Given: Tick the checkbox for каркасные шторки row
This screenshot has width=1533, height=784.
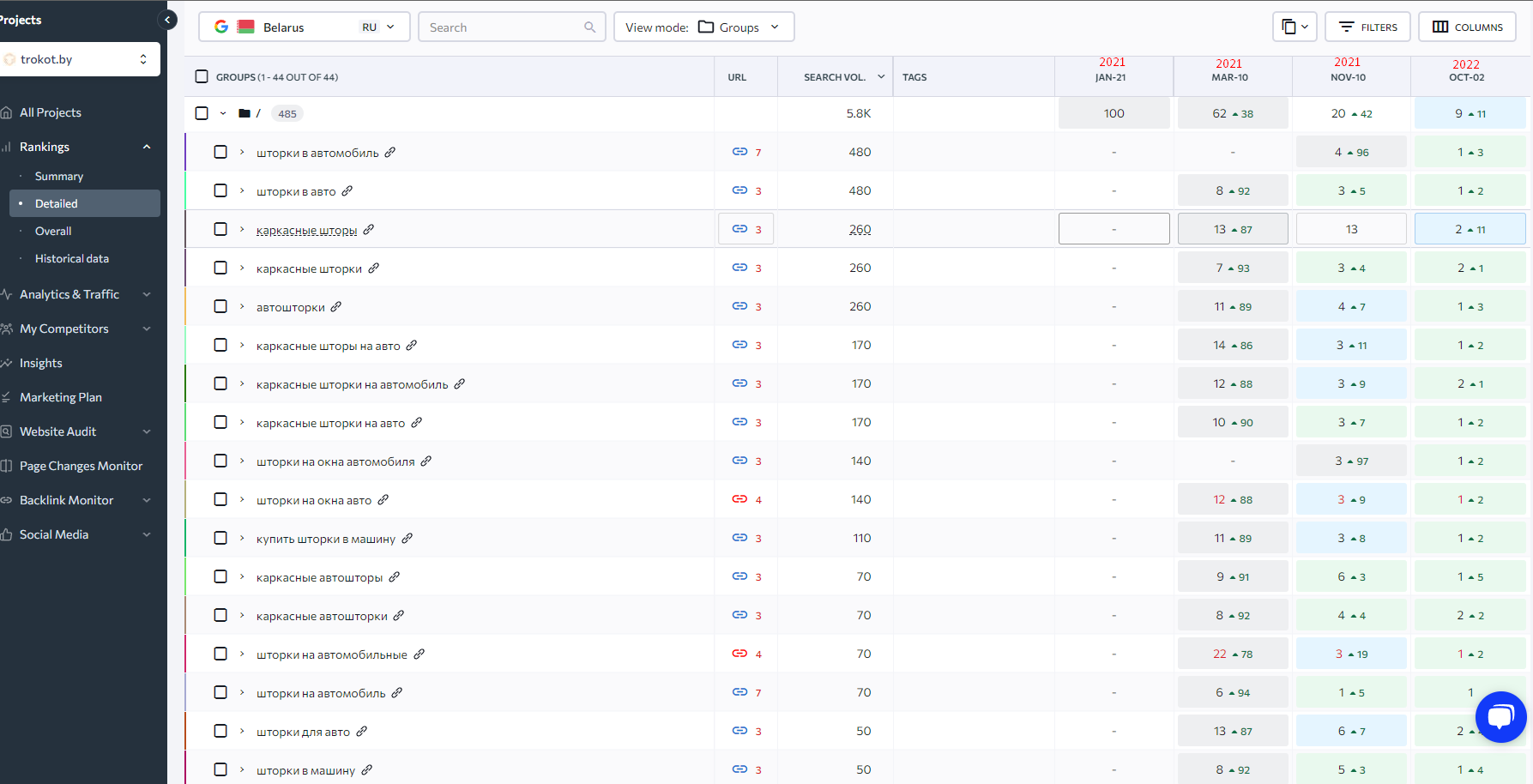Looking at the screenshot, I should 220,268.
